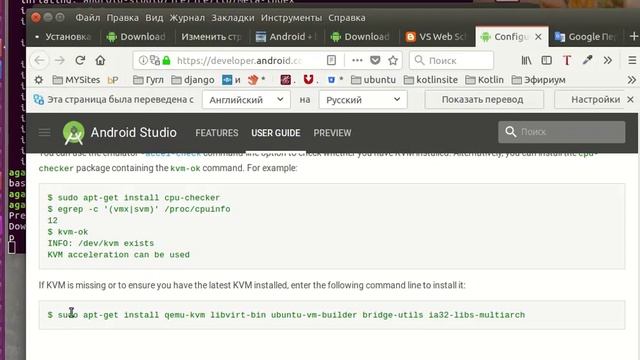Open the red shield bookmark icon
Image resolution: width=640 pixels, height=360 pixels.
click(308, 80)
